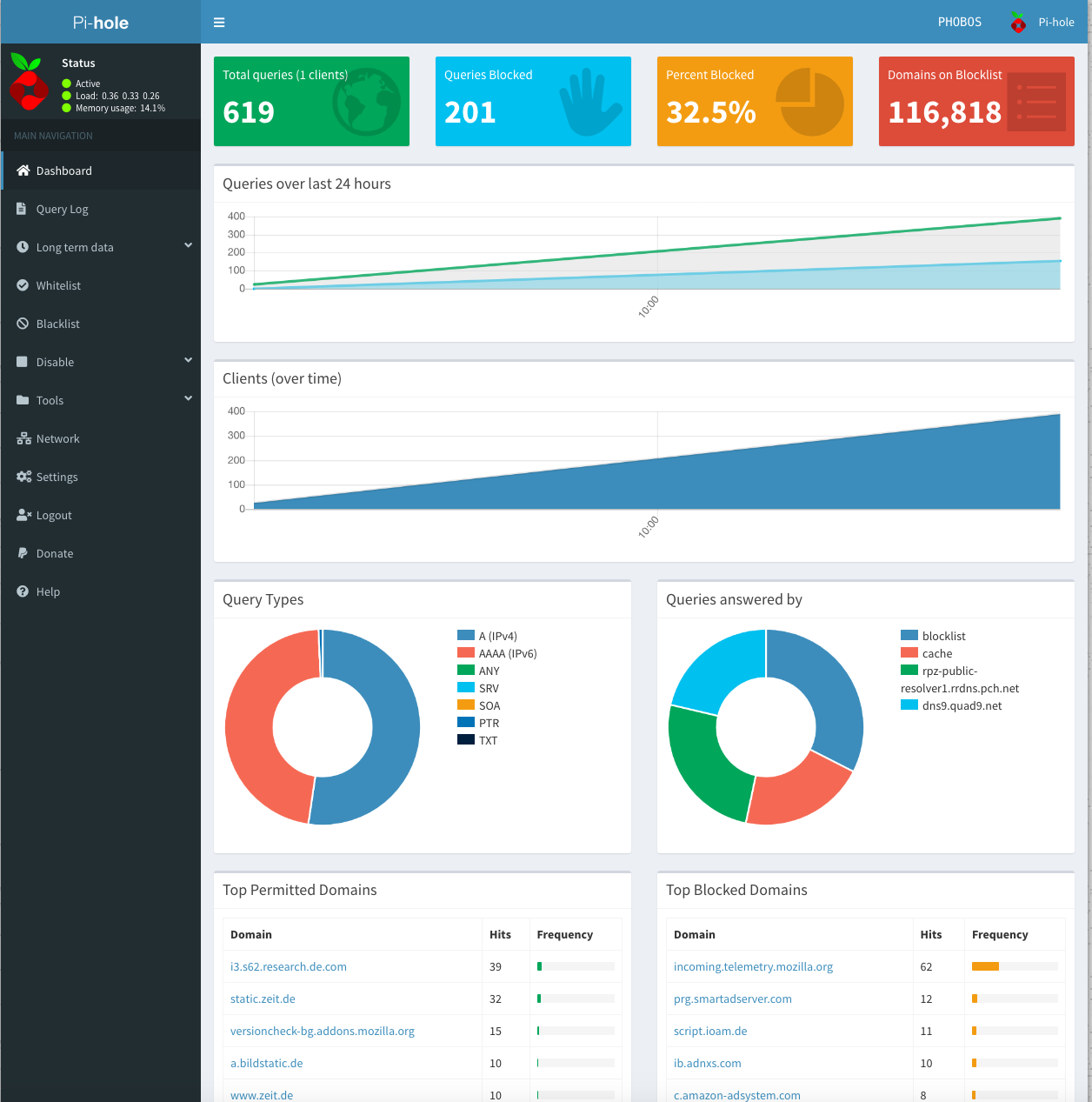
Task: Click the Disable stop-square icon
Action: [23, 362]
